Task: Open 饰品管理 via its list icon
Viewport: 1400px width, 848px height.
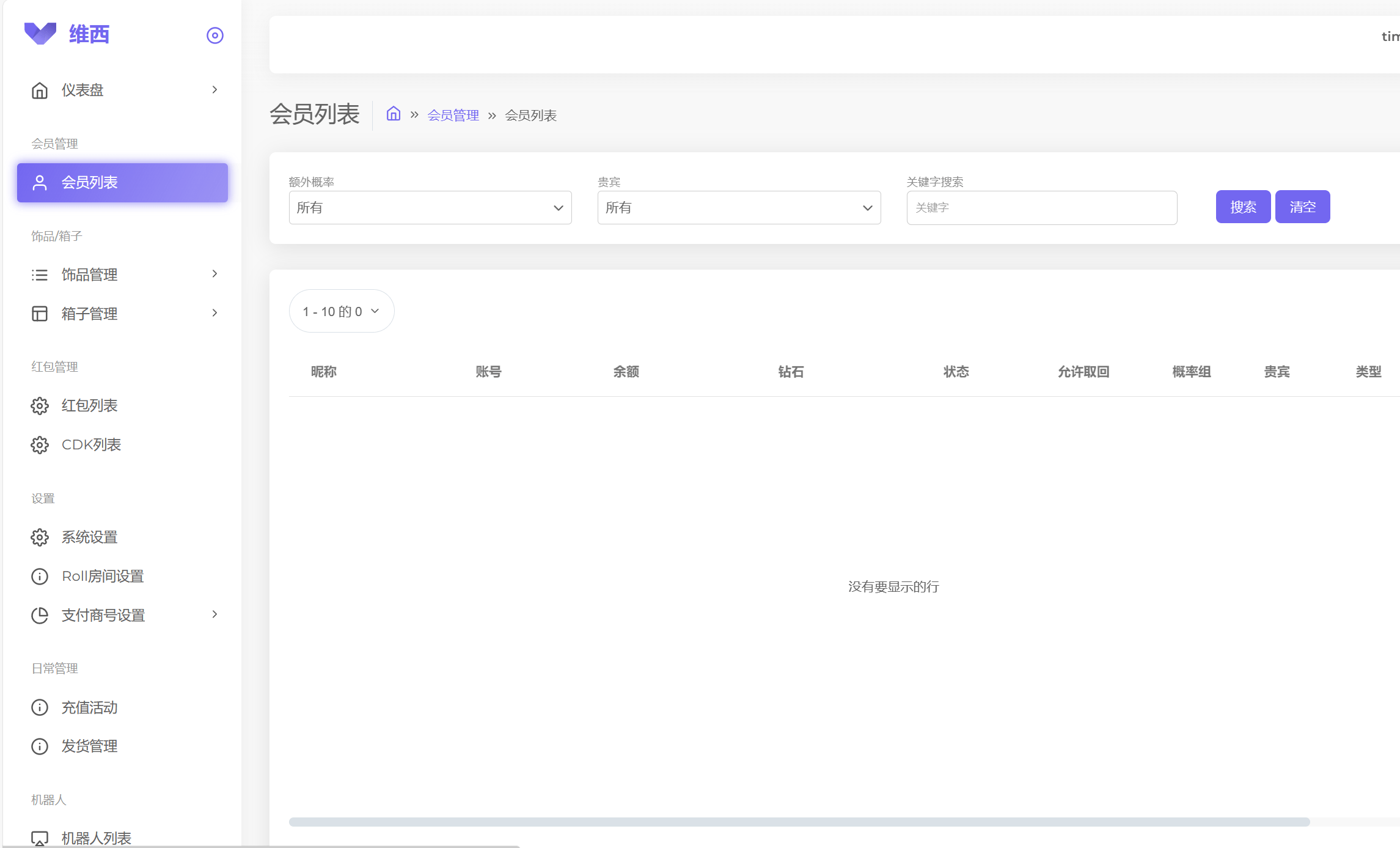Action: pos(39,275)
